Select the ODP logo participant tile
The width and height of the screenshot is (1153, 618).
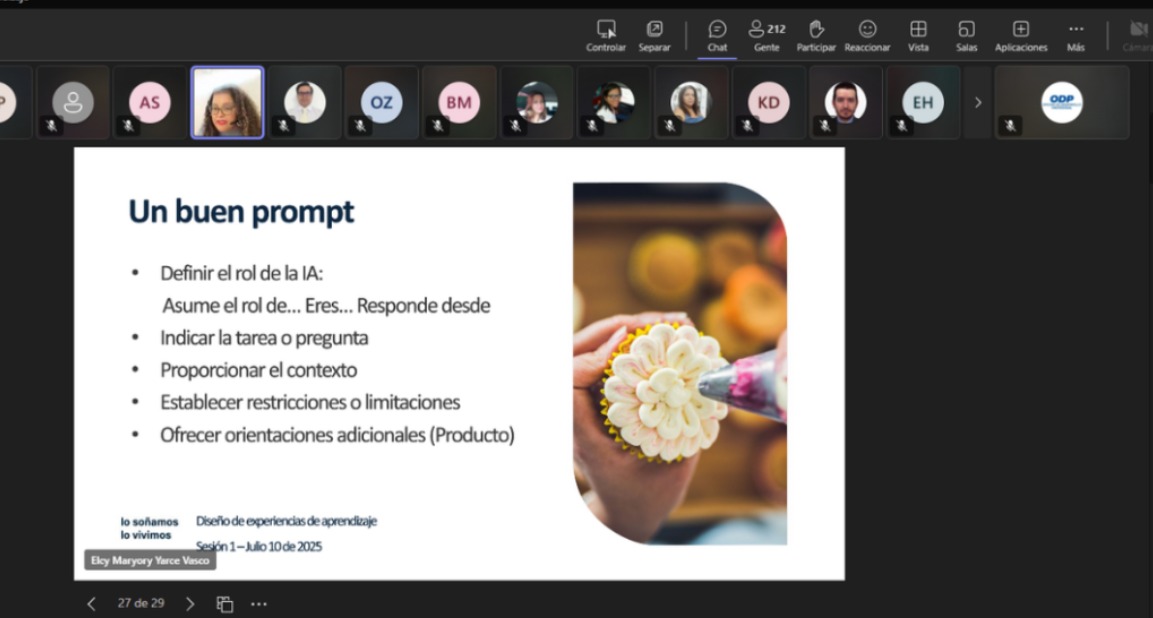1062,102
